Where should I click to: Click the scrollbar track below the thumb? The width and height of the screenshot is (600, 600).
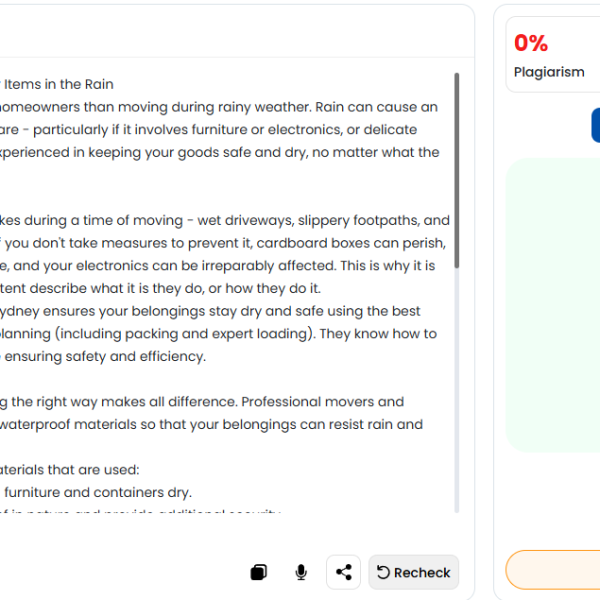coord(457,390)
